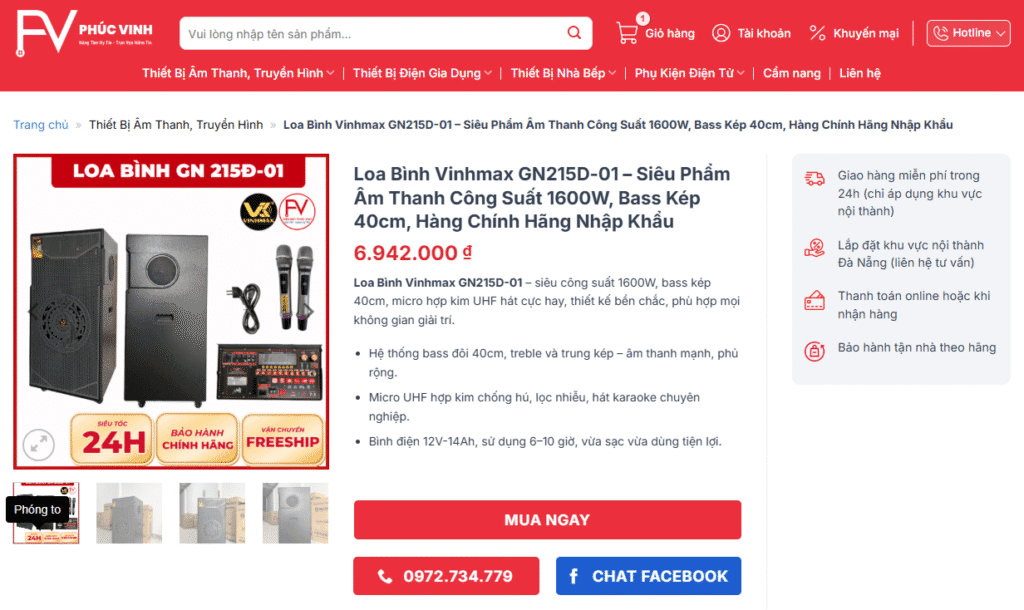
Task: Click the Phúc Vinh logo
Action: pyautogui.click(x=84, y=33)
